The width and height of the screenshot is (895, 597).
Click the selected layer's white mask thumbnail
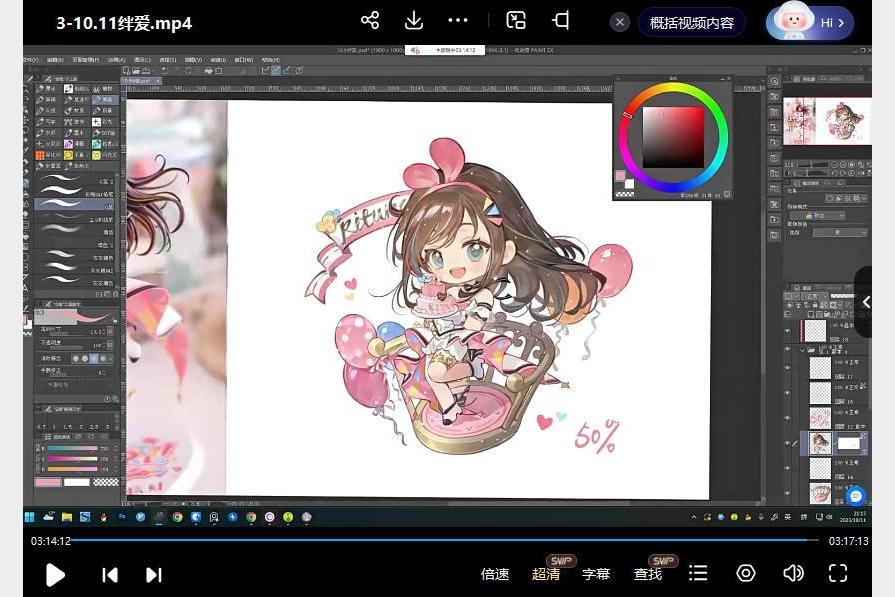848,443
